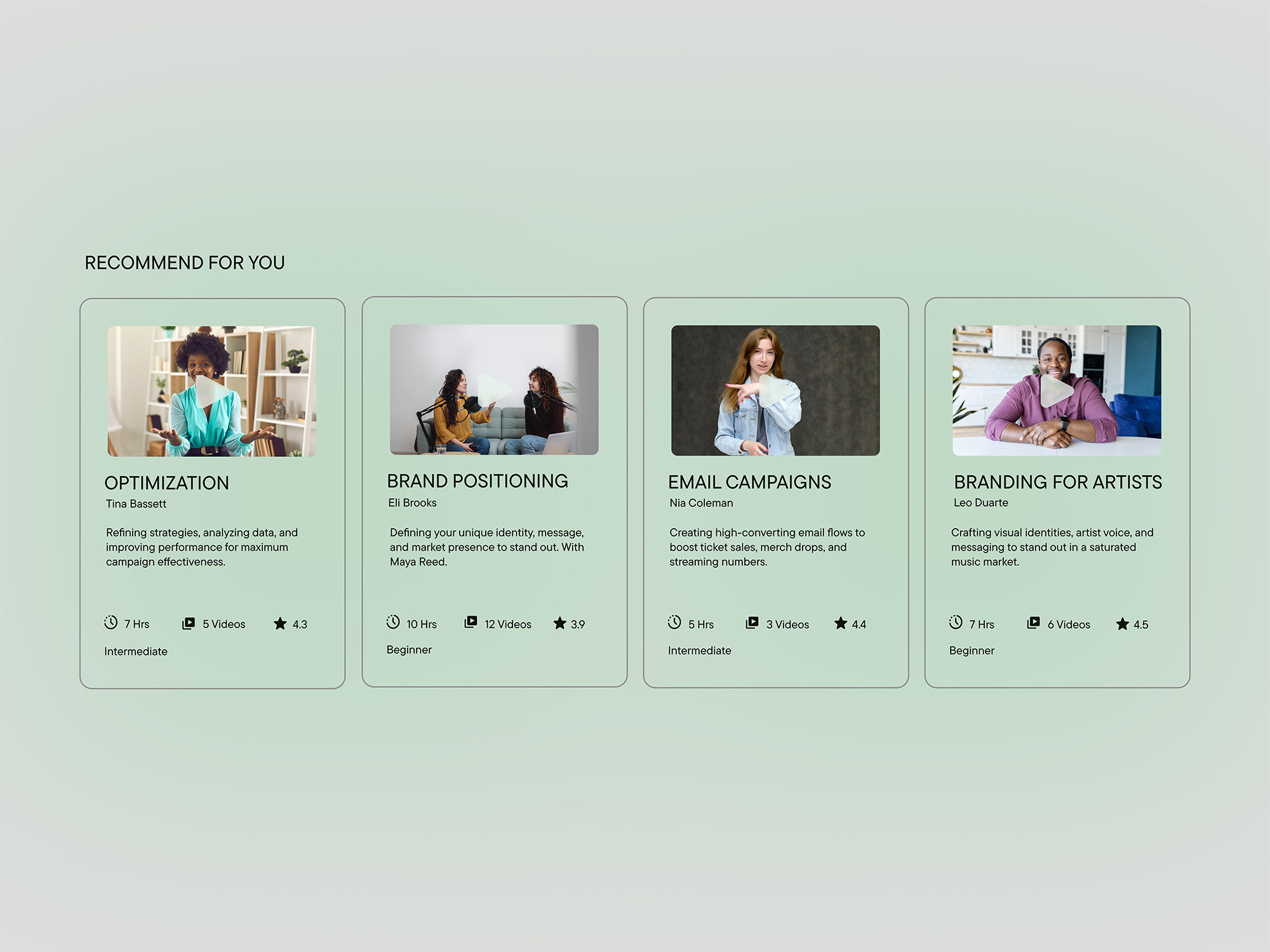Click the star icon next to 4.3
Image resolution: width=1270 pixels, height=952 pixels.
point(280,624)
